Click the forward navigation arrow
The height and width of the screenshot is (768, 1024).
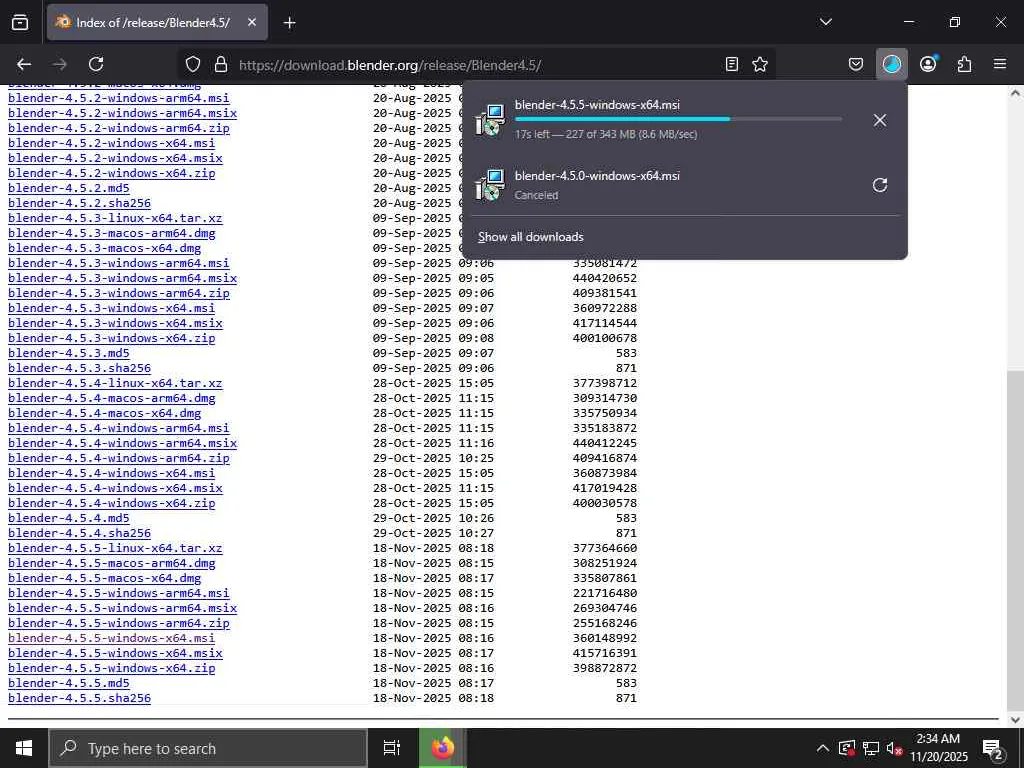click(x=60, y=64)
